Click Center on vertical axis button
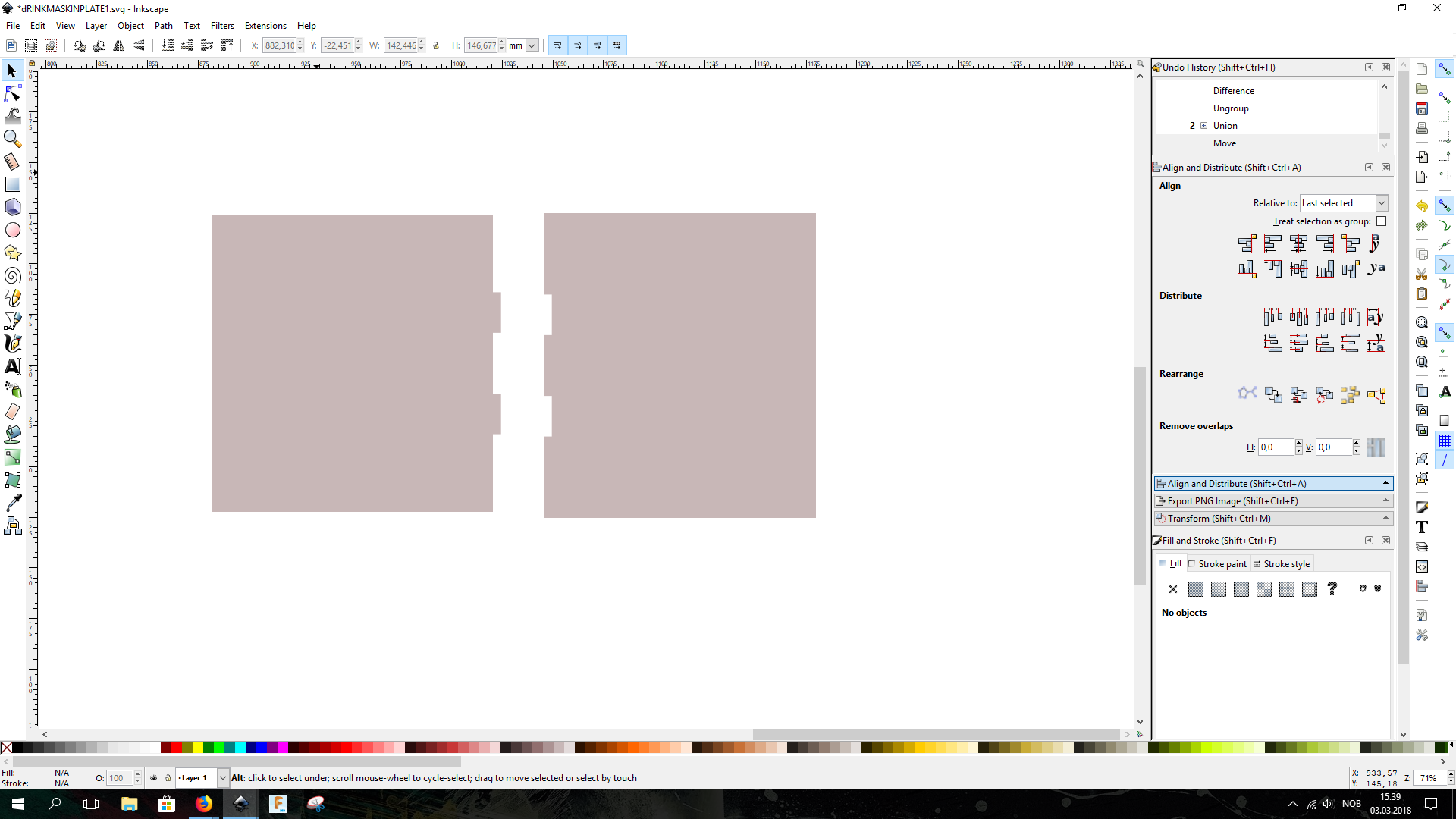This screenshot has width=1456, height=819. click(x=1299, y=243)
